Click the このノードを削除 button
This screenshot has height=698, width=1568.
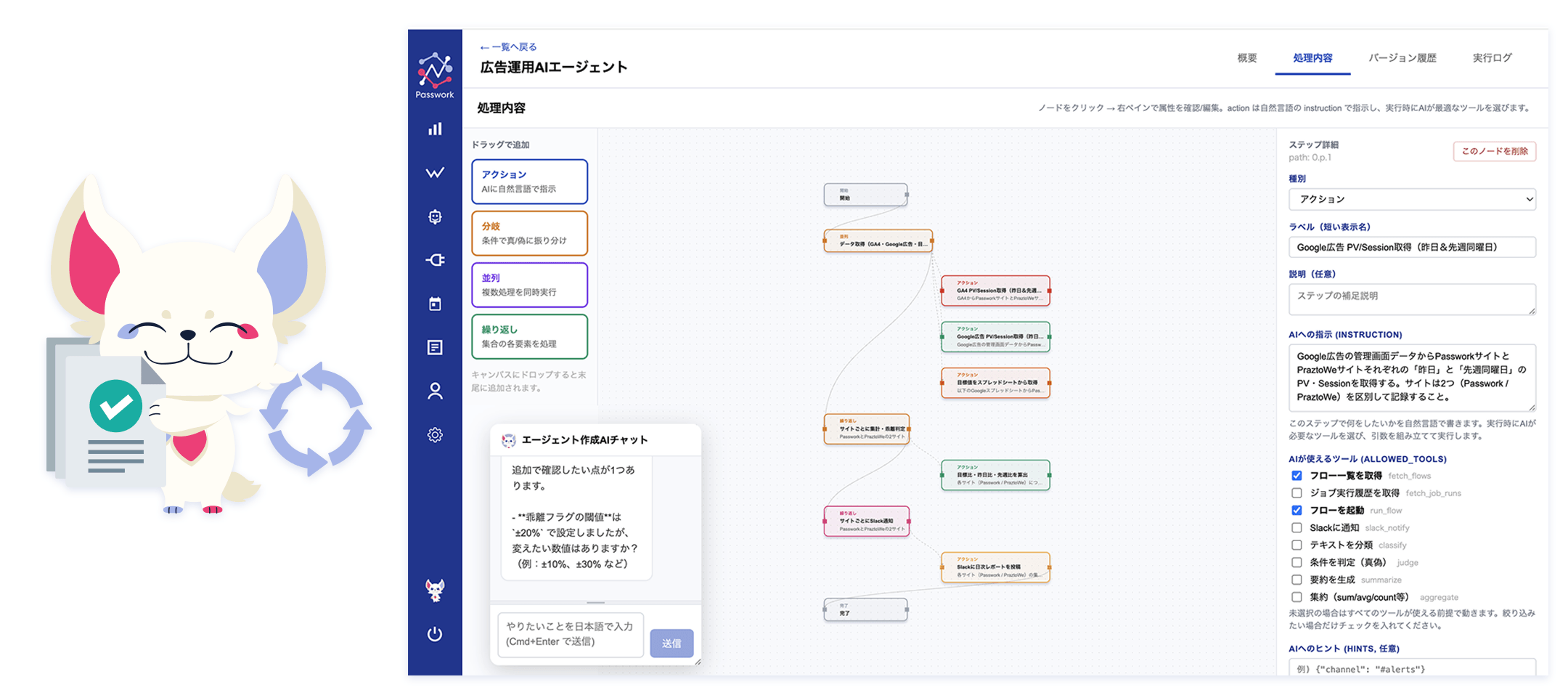tap(1494, 151)
